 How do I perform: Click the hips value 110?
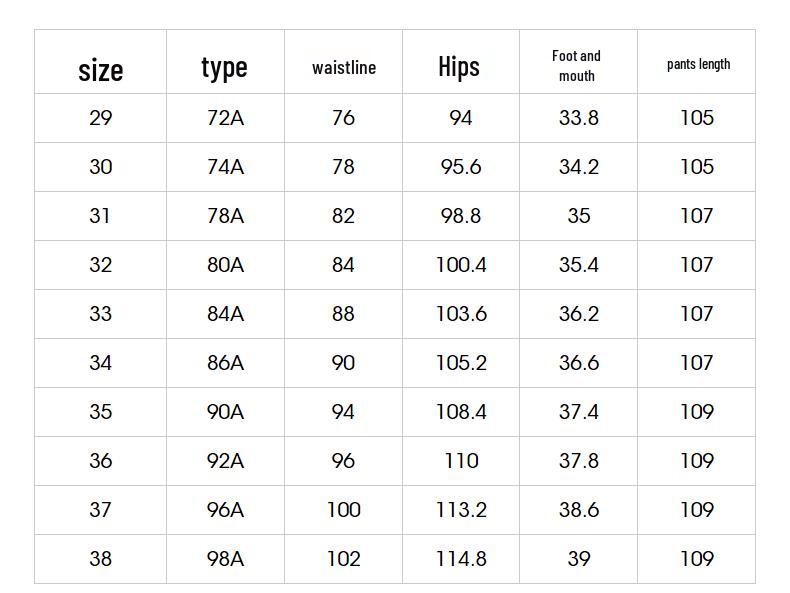coord(460,461)
